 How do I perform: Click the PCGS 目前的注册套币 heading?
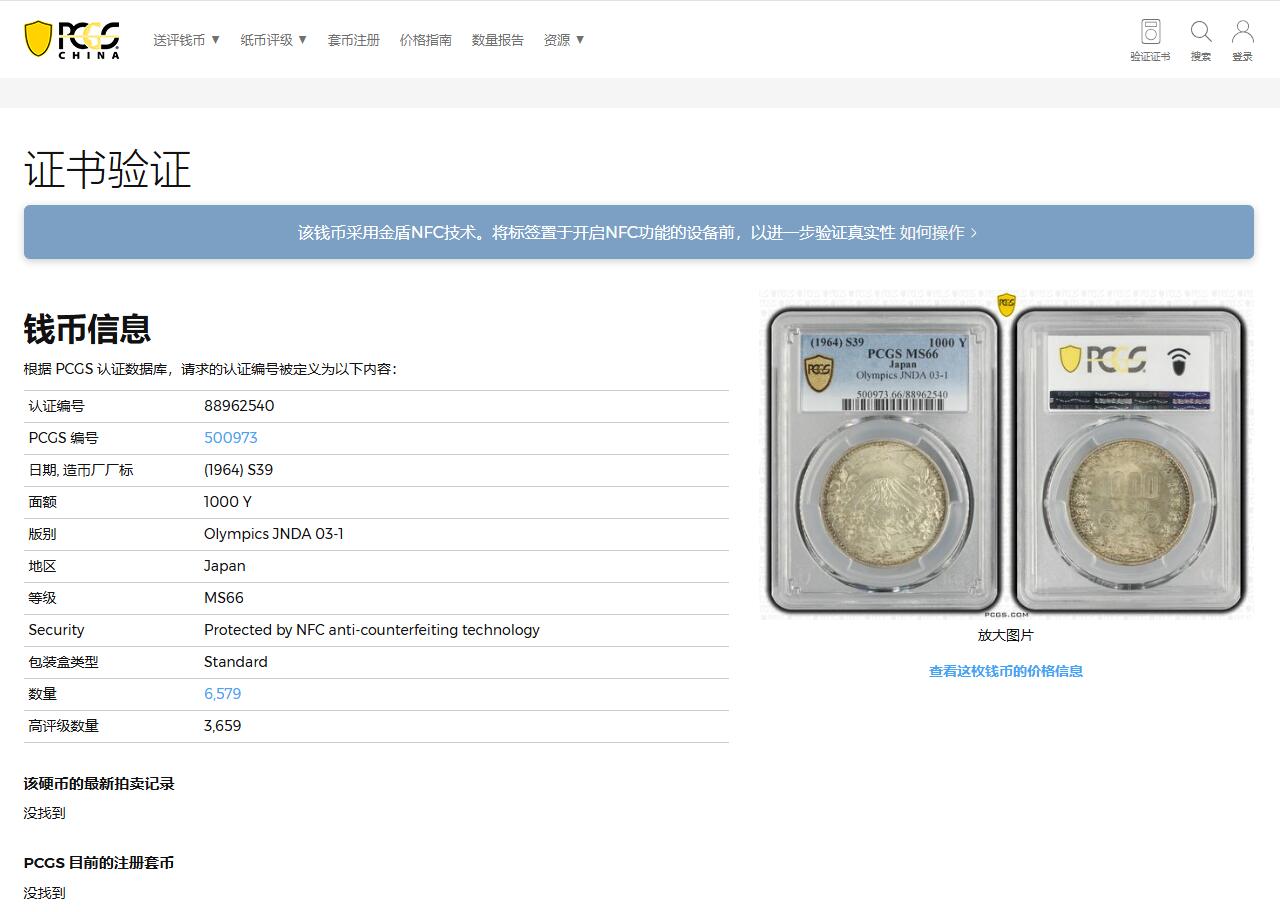tap(99, 863)
